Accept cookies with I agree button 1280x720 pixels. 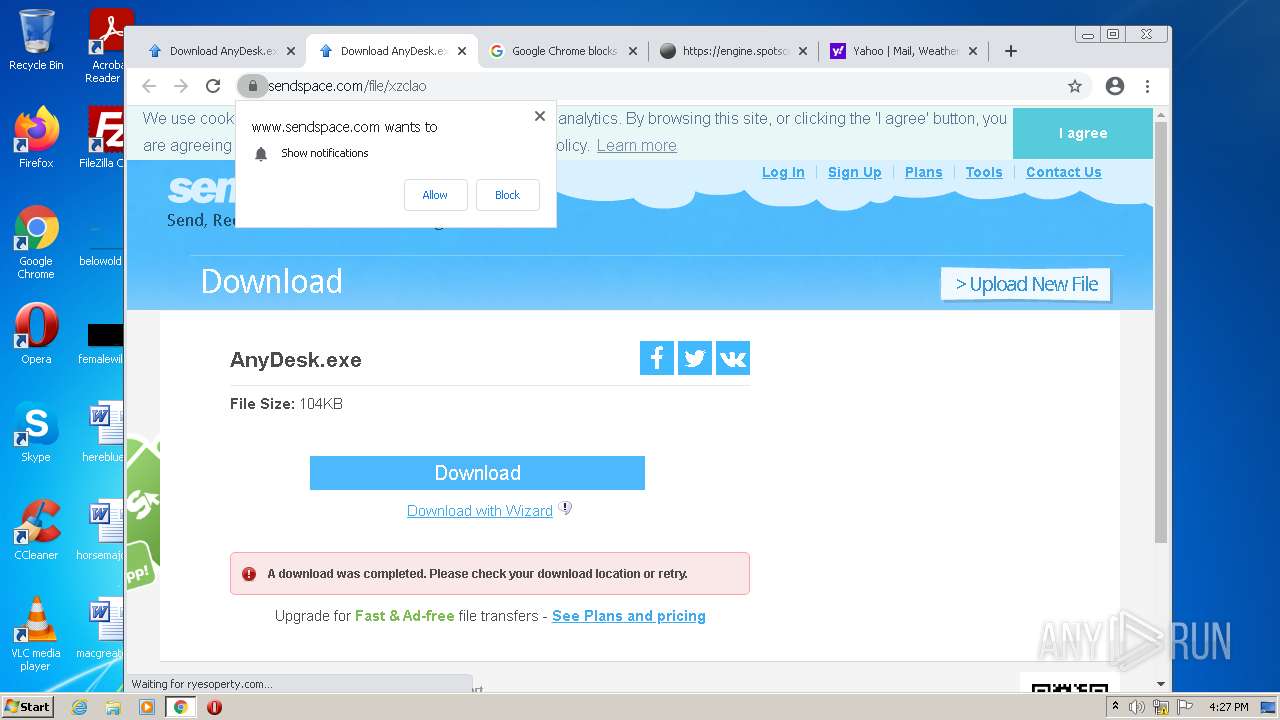coord(1083,133)
